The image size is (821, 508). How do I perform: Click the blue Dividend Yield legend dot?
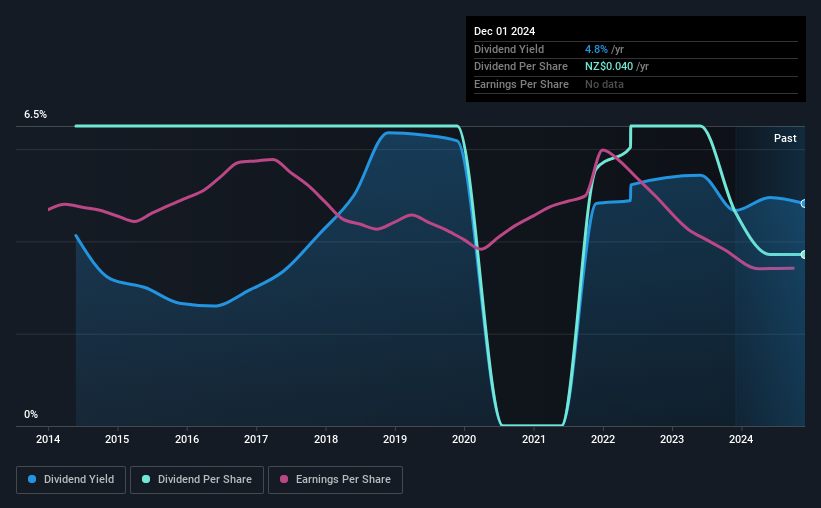(32, 479)
